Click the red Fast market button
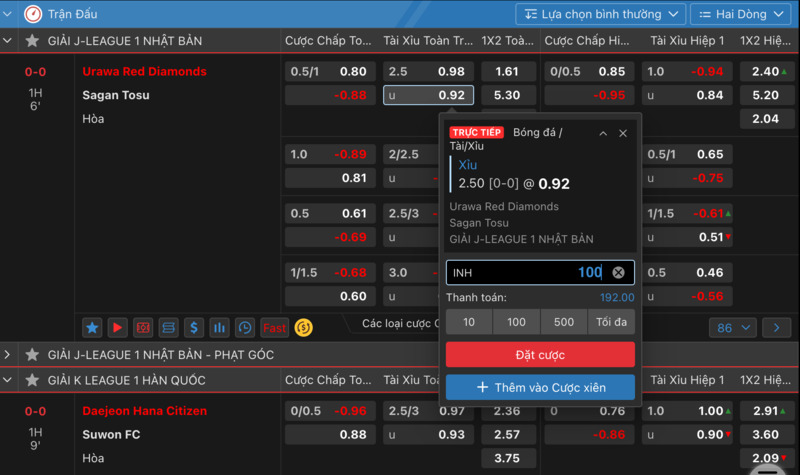 (x=274, y=328)
